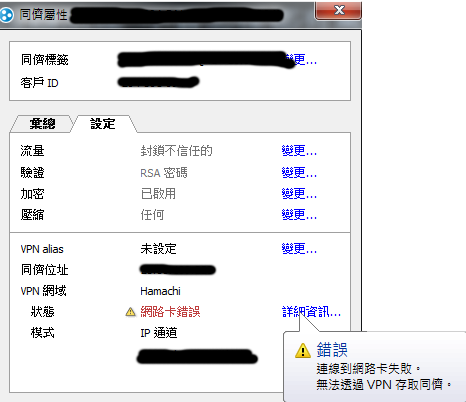Click 變更 link for 加密 setting

pos(299,194)
